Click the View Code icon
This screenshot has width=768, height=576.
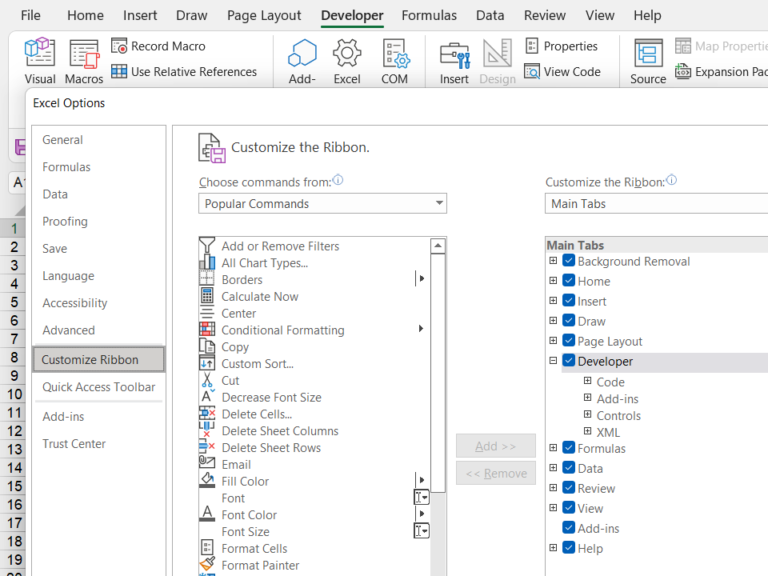[x=532, y=72]
